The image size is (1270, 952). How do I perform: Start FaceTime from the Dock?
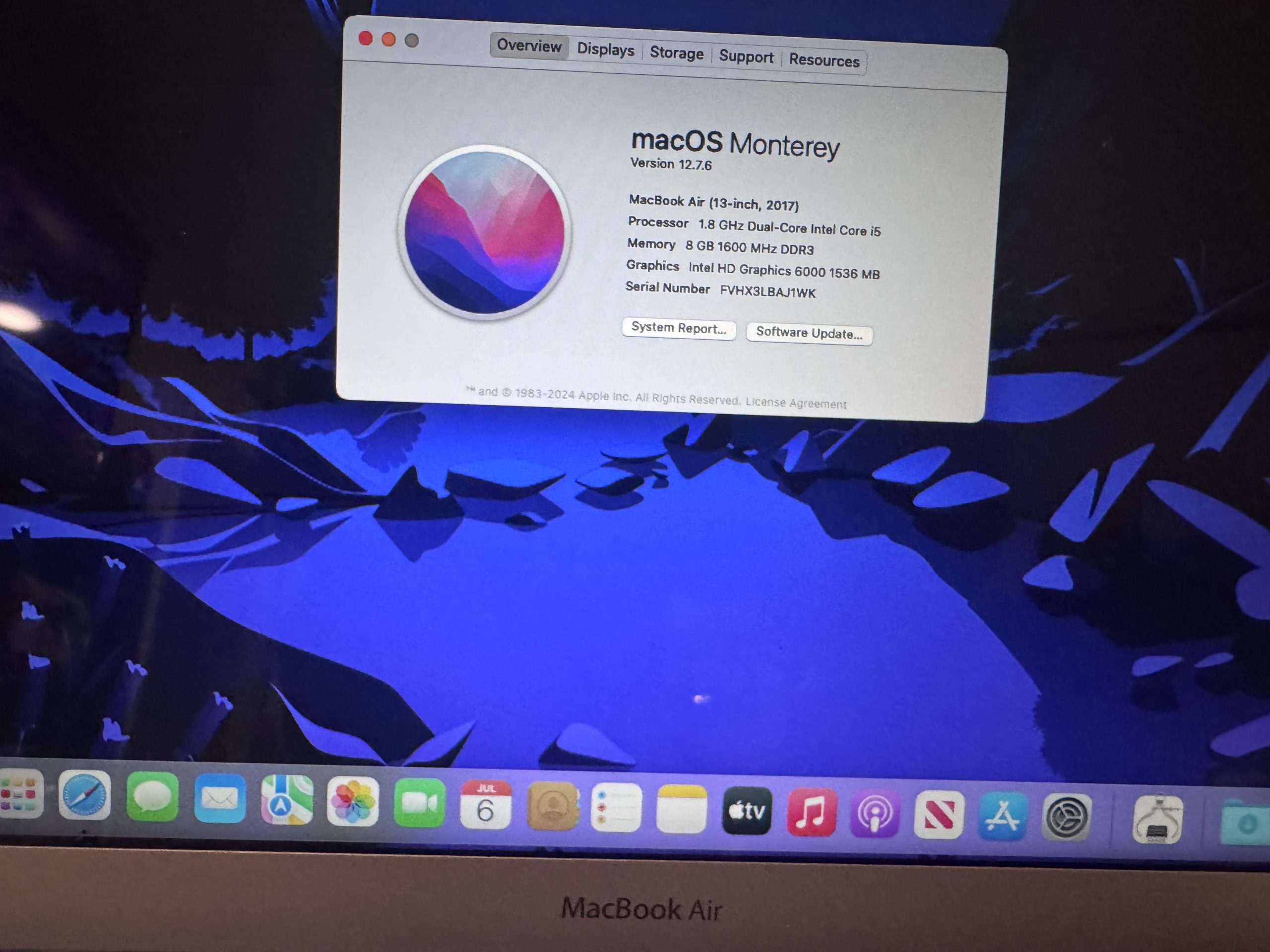click(x=419, y=803)
